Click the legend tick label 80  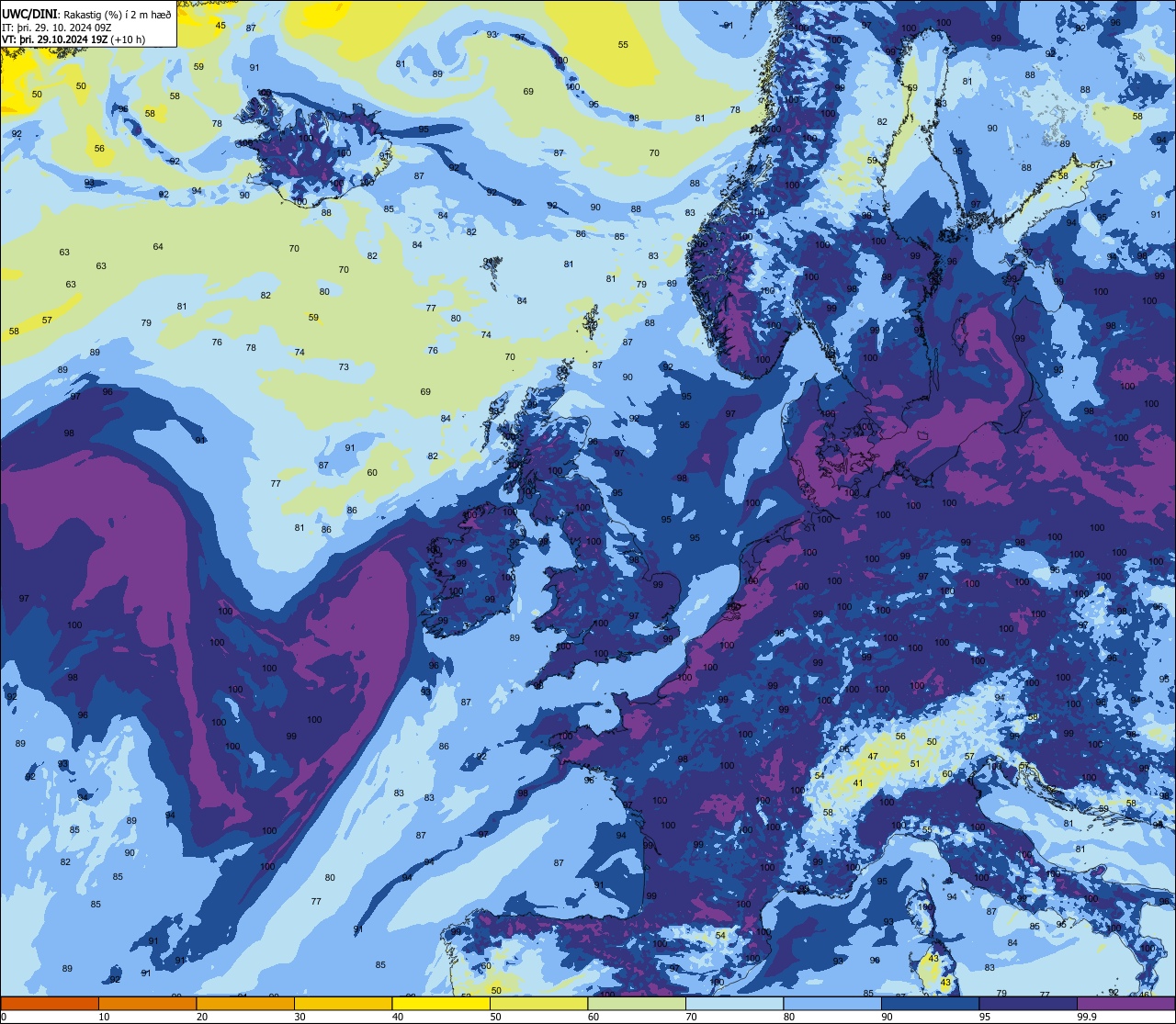(789, 1017)
